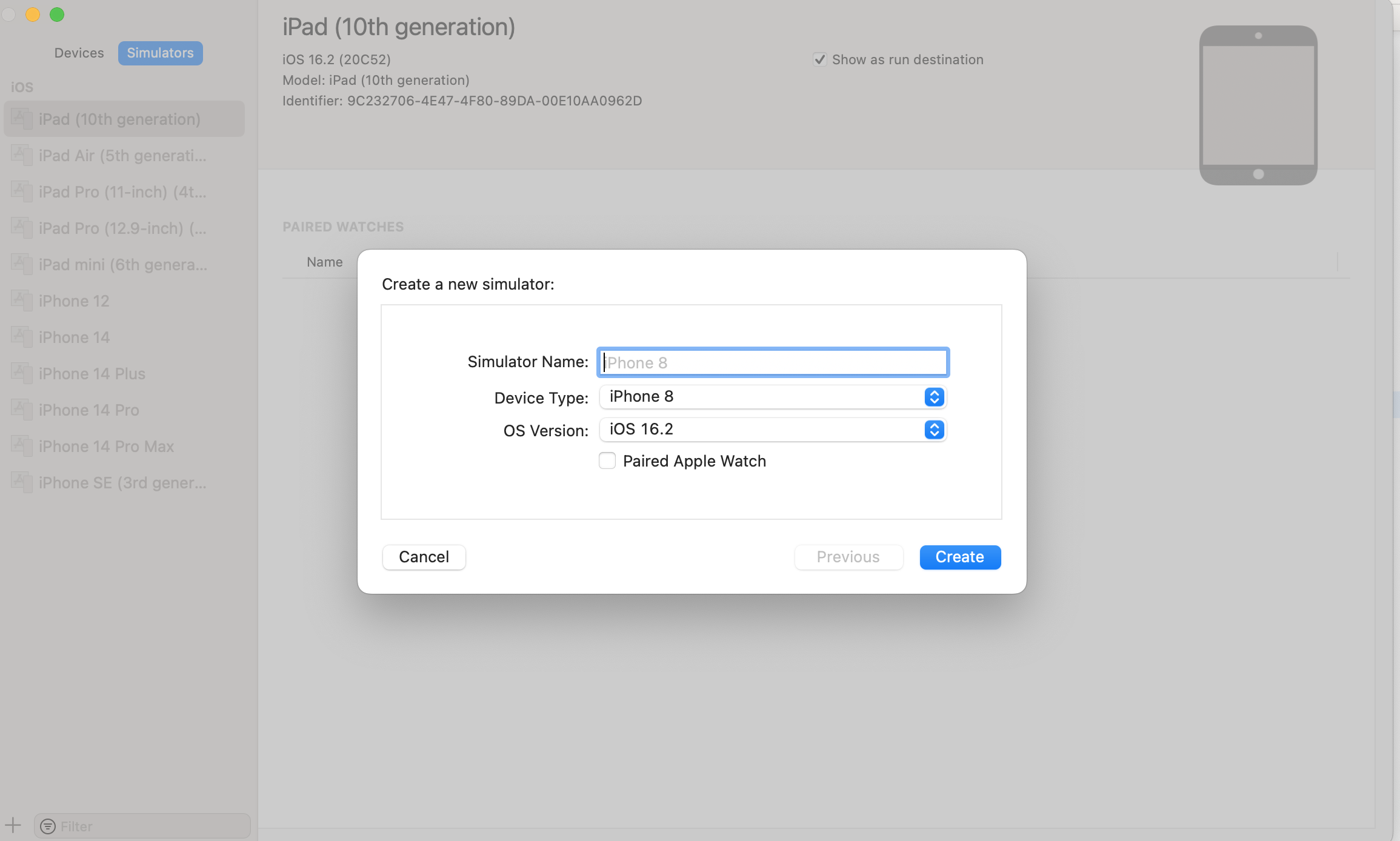Click the simulator icon beside iPhone 12
This screenshot has height=841, width=1400.
pos(22,301)
